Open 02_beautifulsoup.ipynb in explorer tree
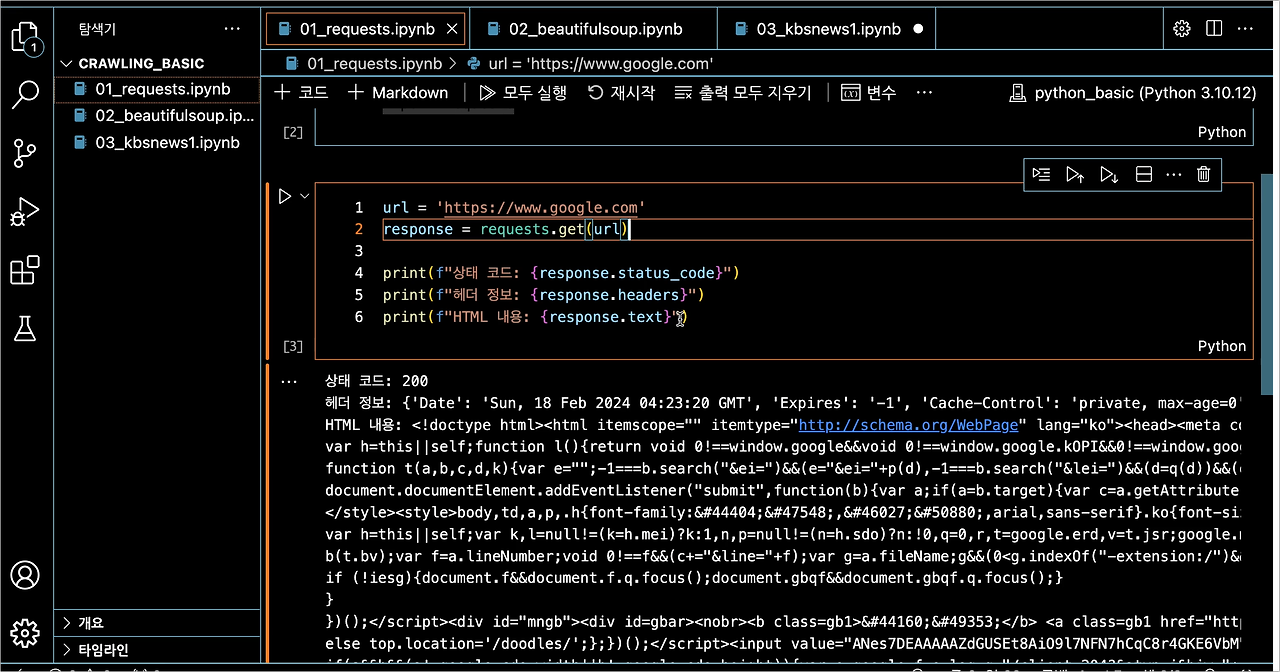 click(x=158, y=116)
